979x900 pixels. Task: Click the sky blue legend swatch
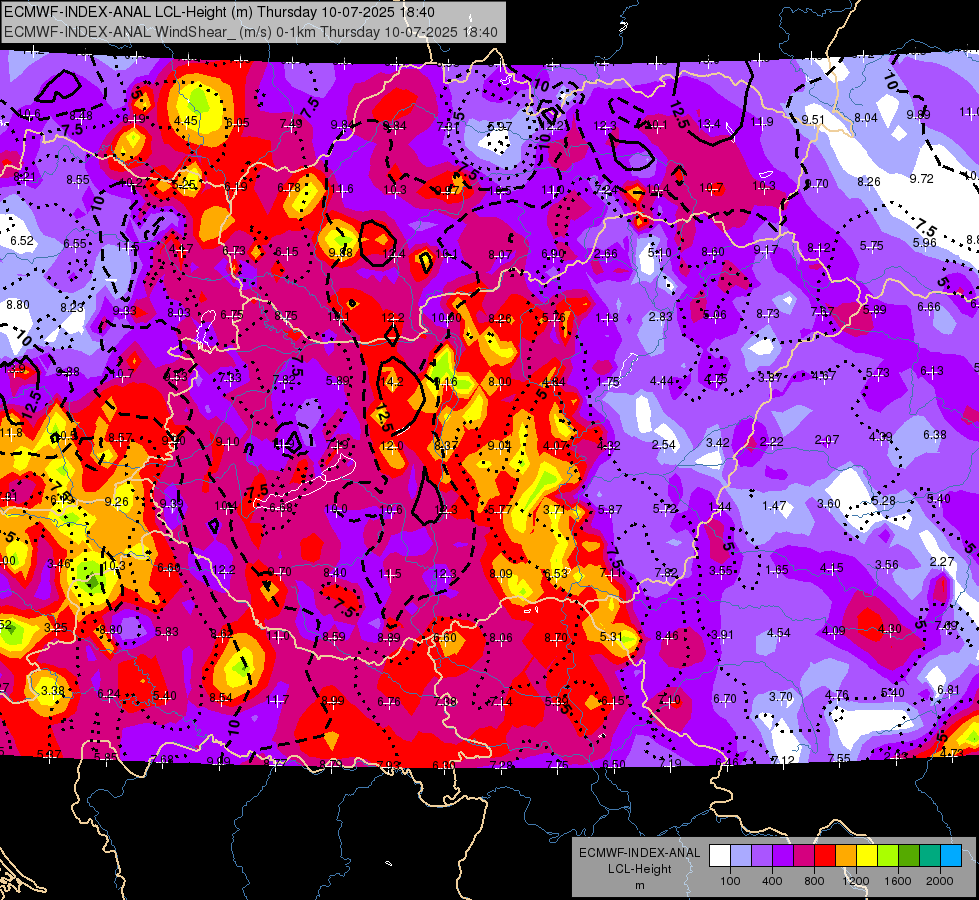(x=951, y=855)
